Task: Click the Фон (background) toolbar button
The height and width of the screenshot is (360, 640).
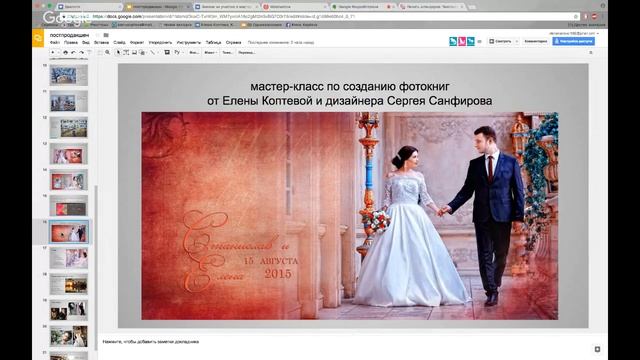Action: tap(194, 53)
